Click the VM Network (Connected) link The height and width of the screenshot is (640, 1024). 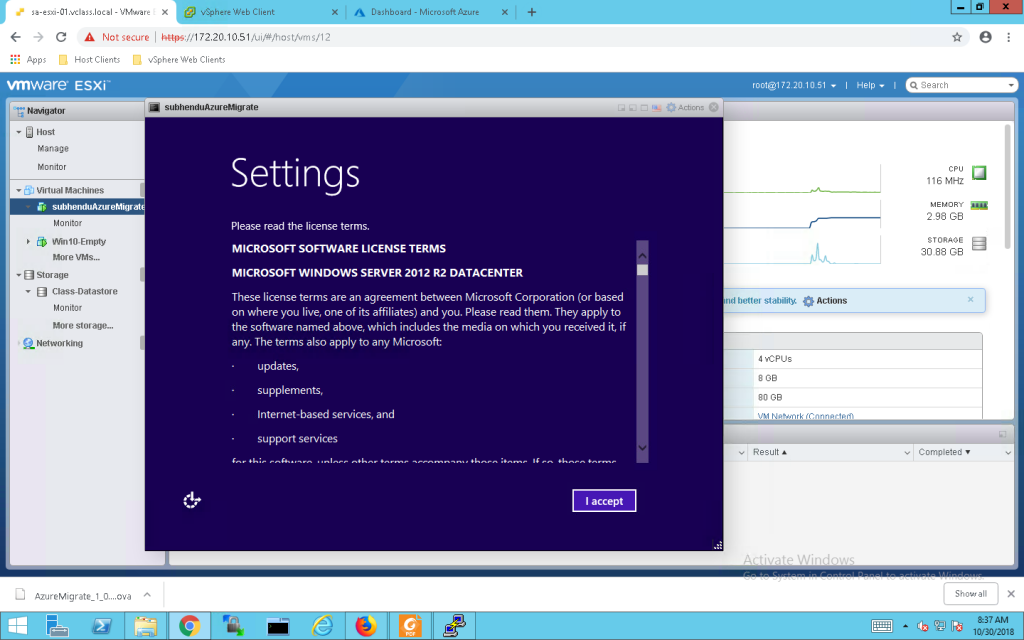(805, 416)
